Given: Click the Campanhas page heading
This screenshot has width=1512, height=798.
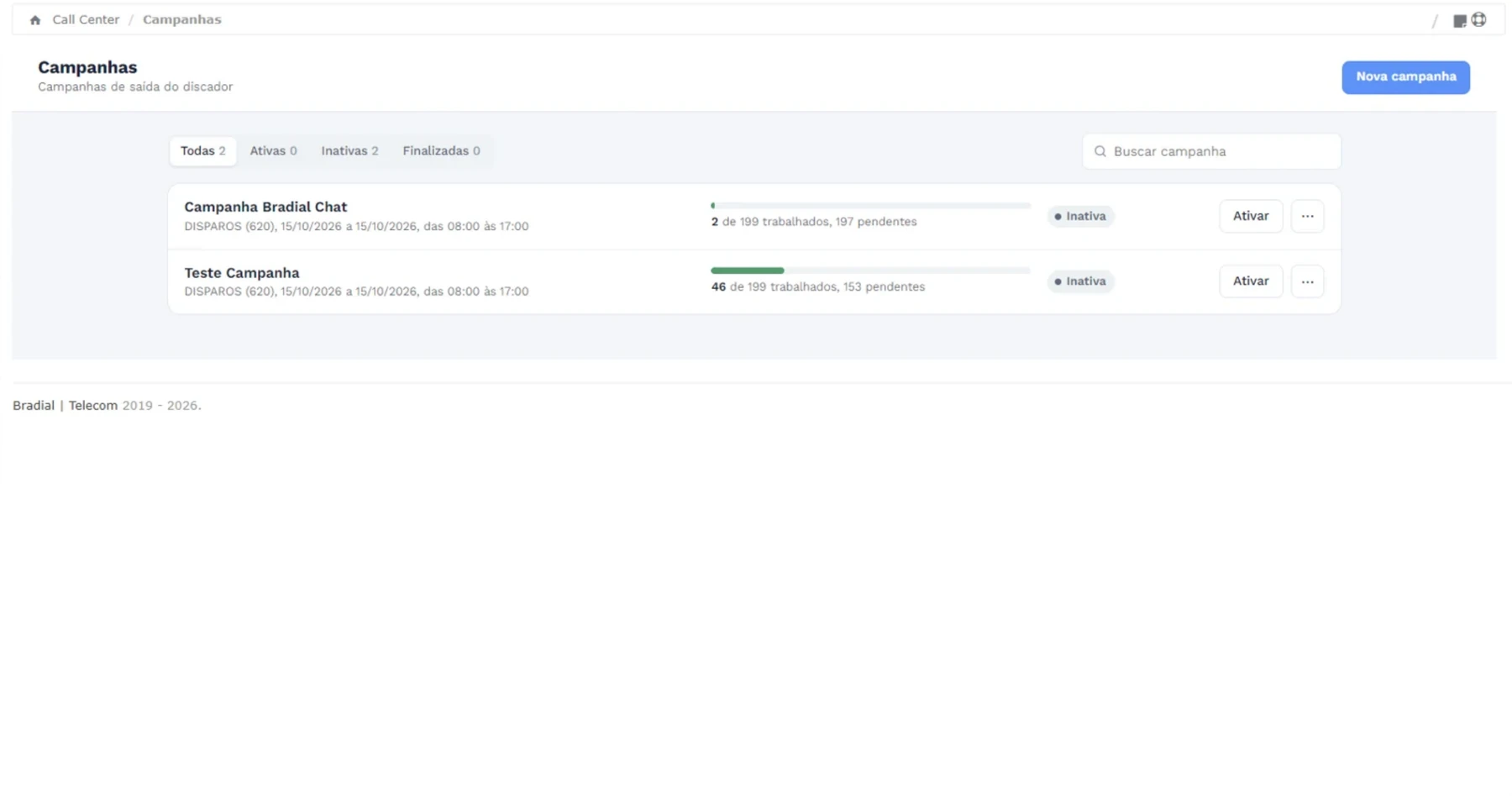Looking at the screenshot, I should pos(87,67).
